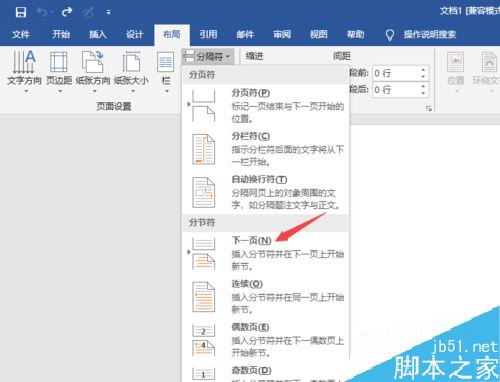Switch to the 视图 tab
The image size is (500, 382).
(x=319, y=34)
